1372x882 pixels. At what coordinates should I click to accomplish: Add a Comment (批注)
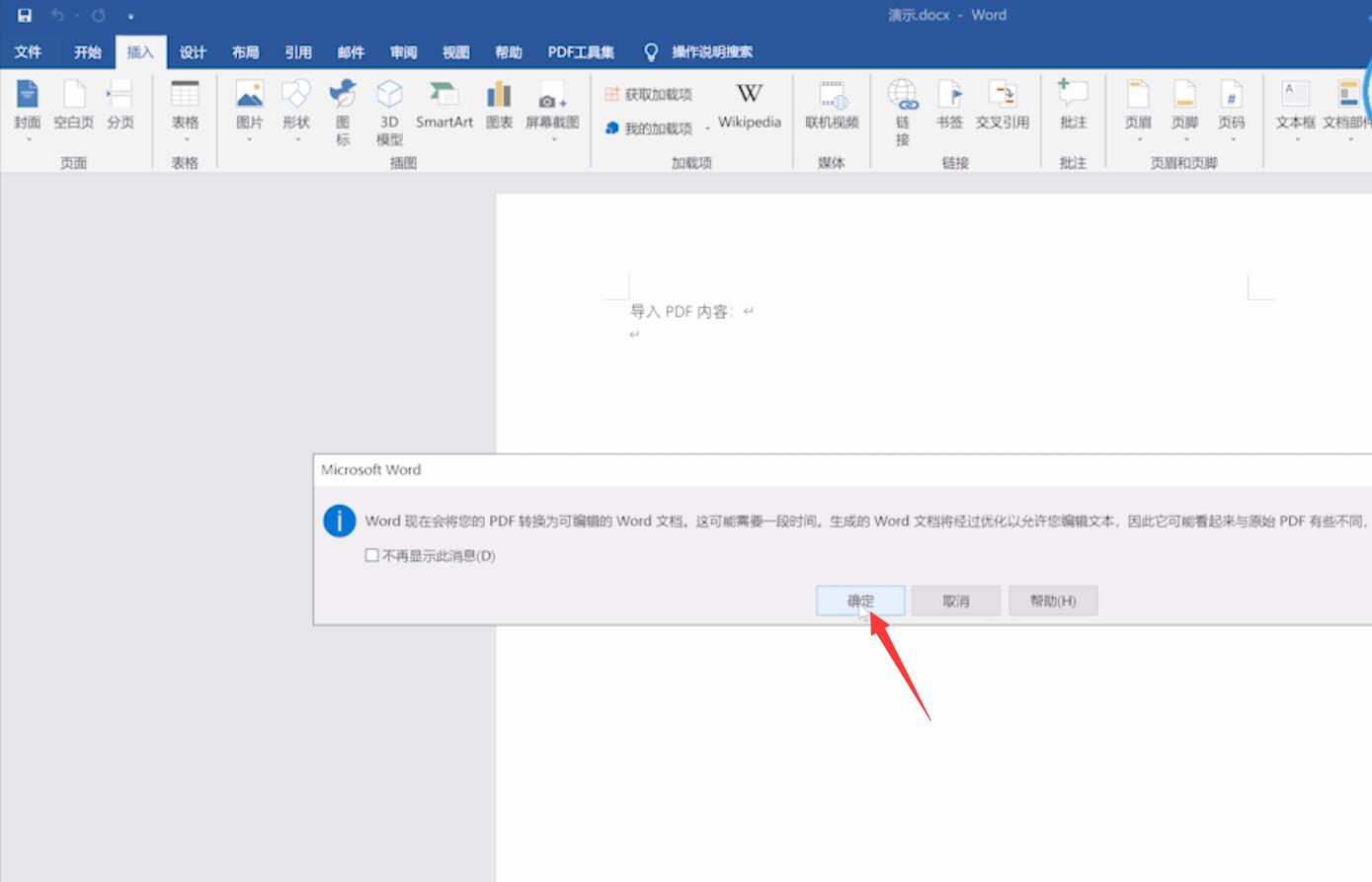(1073, 105)
